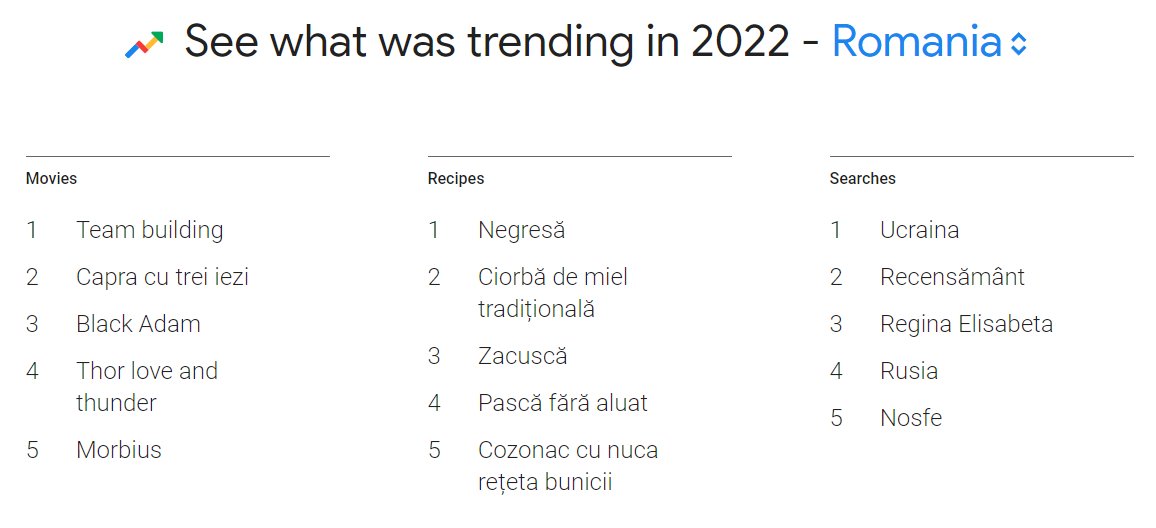The width and height of the screenshot is (1156, 528).
Task: Click the up-down chevron beside Romania
Action: (1018, 44)
